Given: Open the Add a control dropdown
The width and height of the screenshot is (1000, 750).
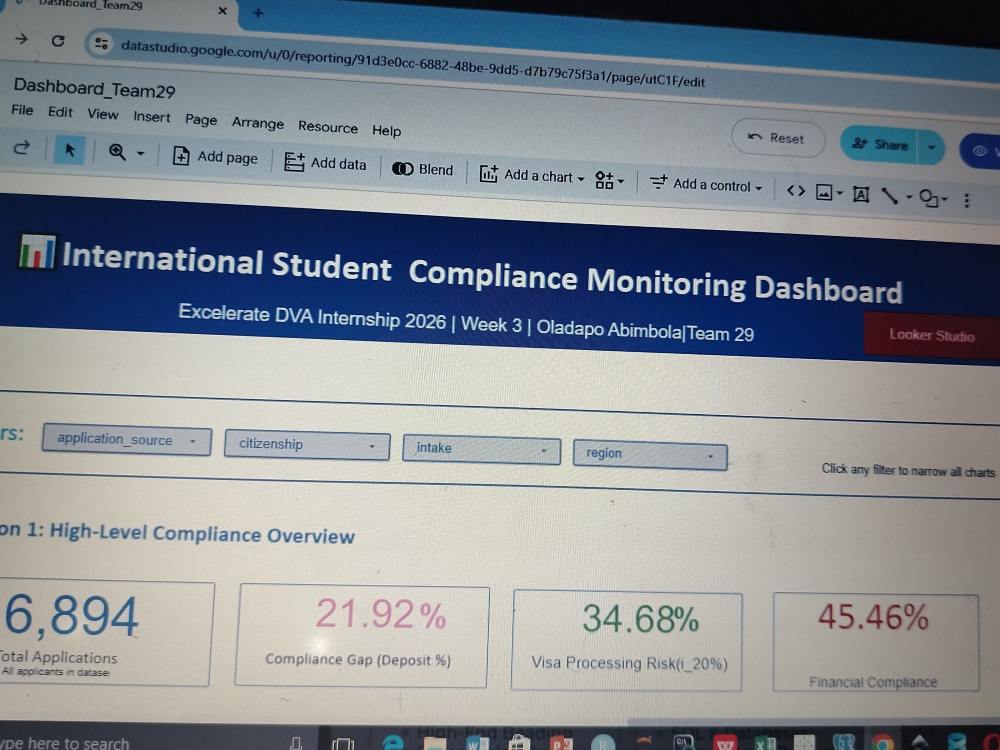Looking at the screenshot, I should (706, 184).
